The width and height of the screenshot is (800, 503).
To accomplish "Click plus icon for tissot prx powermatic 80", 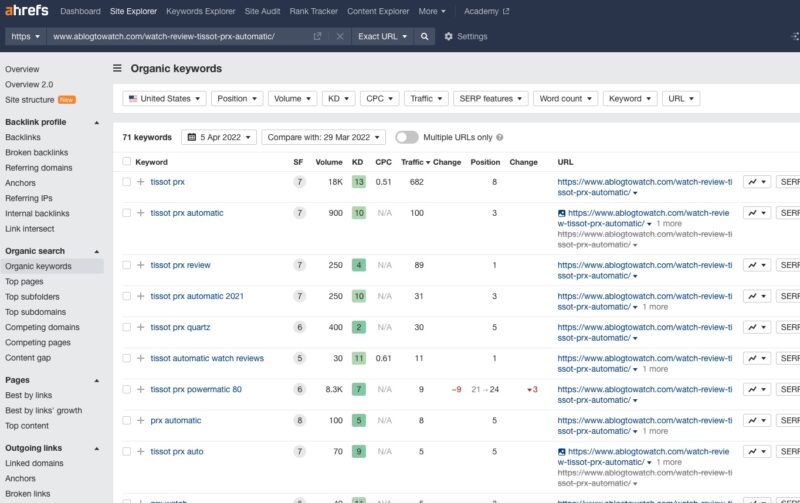I will point(140,389).
